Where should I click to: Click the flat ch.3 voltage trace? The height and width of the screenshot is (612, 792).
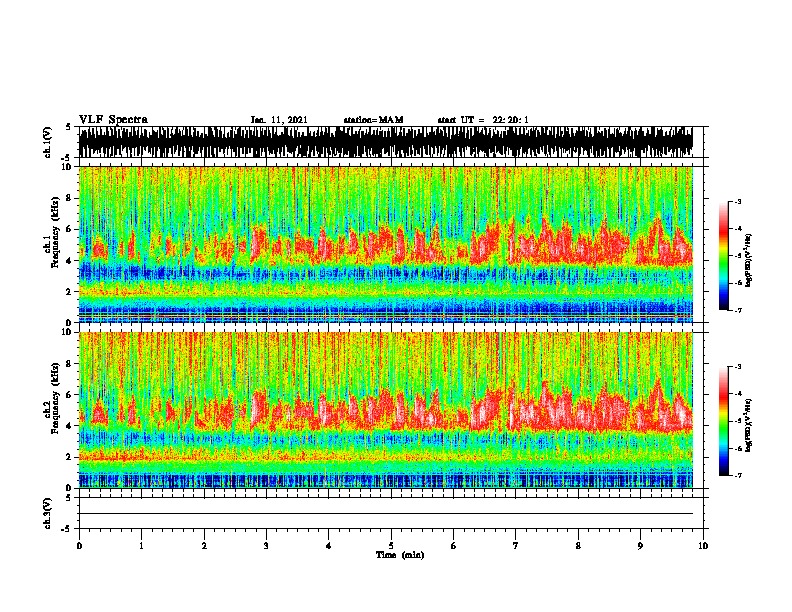[x=386, y=514]
